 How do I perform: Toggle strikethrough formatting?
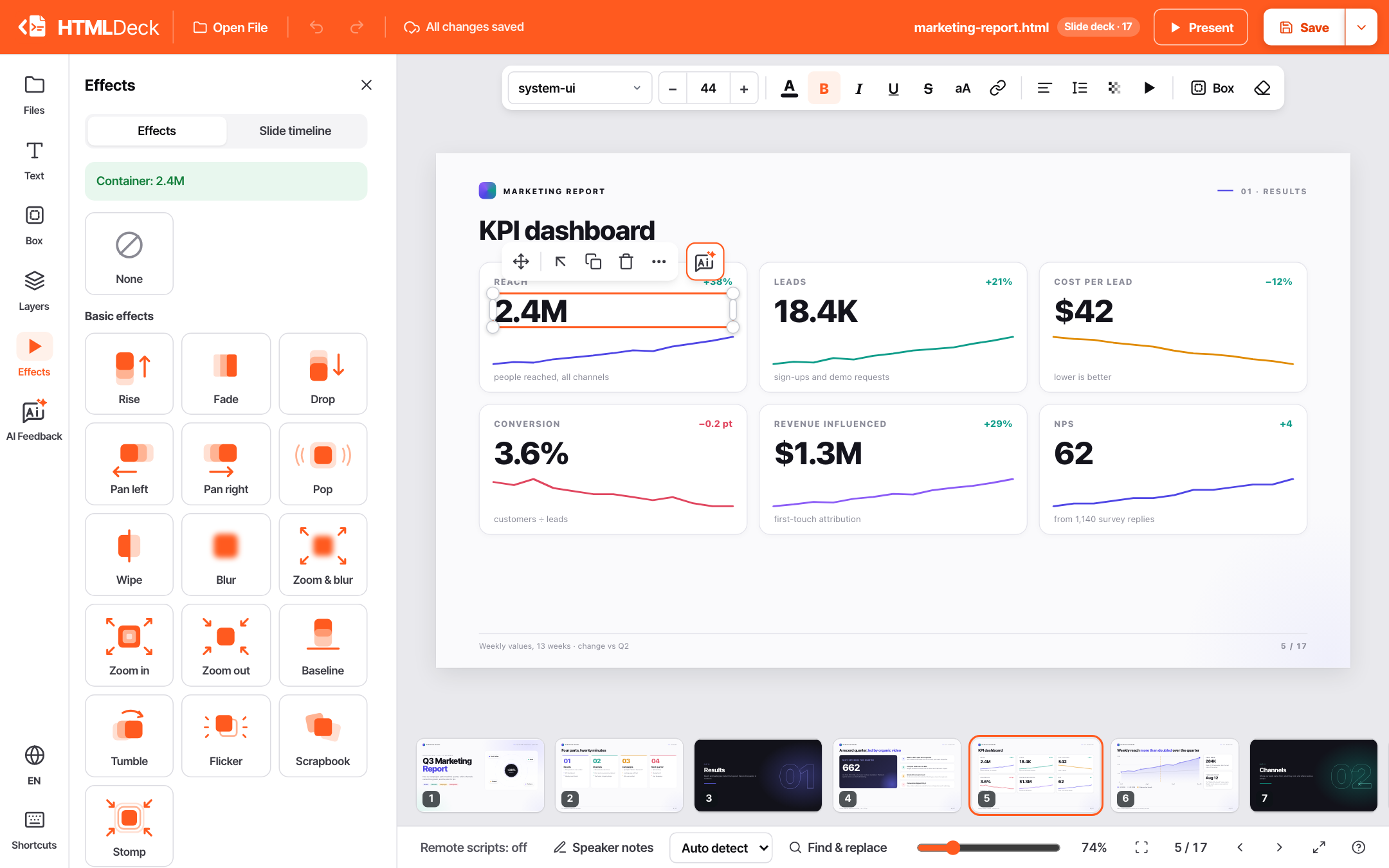pyautogui.click(x=928, y=88)
